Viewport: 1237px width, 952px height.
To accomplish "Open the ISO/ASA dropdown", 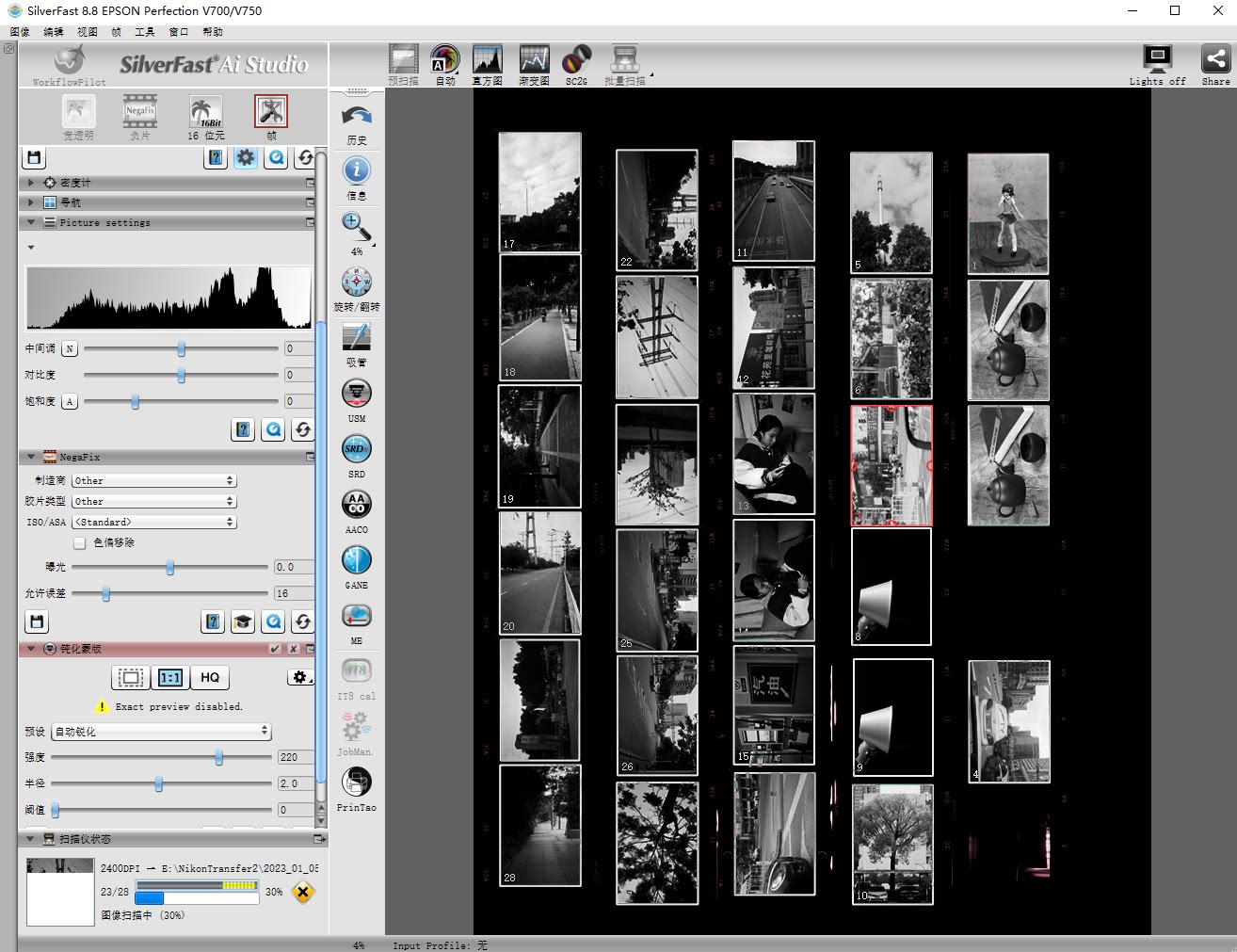I will 154,522.
